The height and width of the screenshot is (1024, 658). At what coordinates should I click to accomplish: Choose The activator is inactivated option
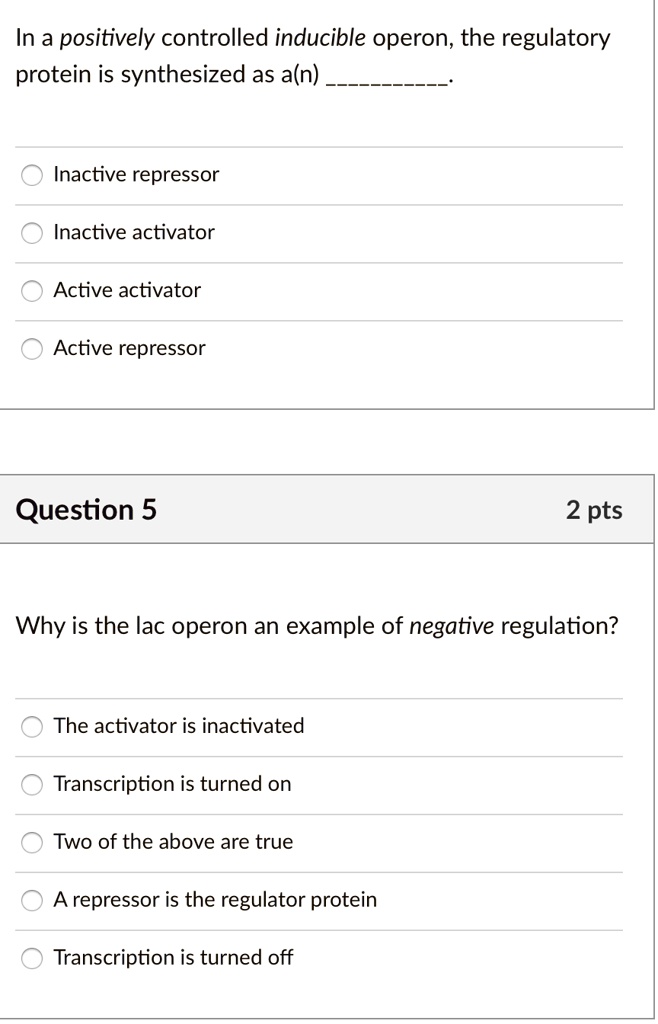coord(30,727)
